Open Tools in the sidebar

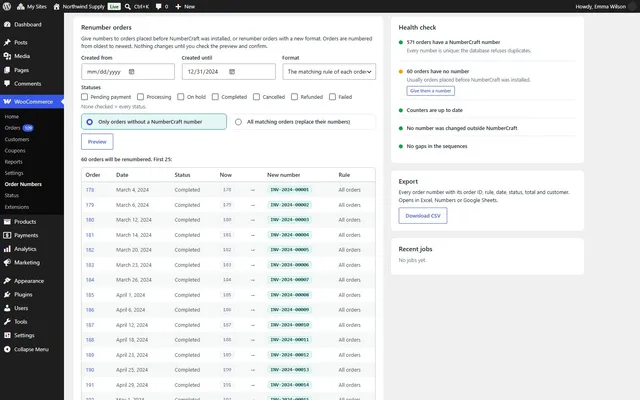(32, 322)
